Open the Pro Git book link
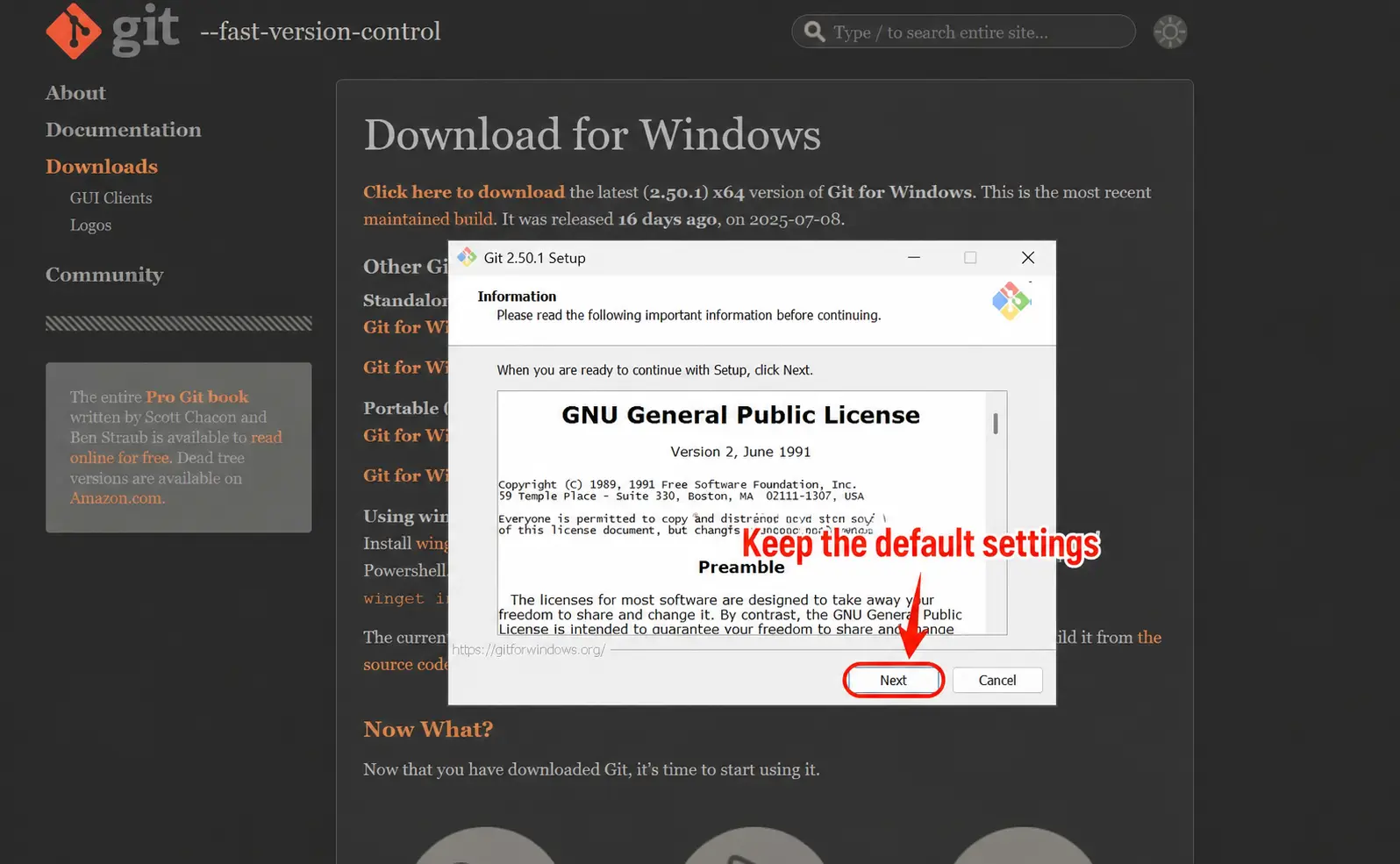 tap(197, 397)
